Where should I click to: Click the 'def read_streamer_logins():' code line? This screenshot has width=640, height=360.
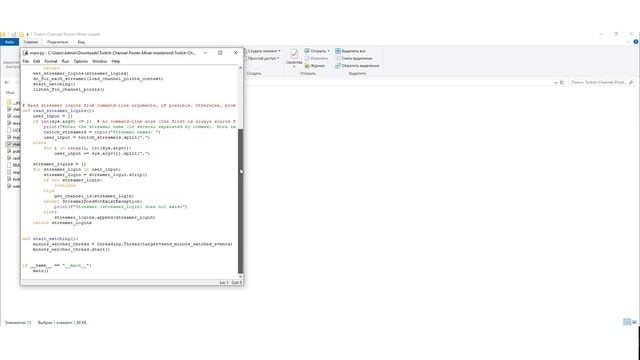coord(58,111)
